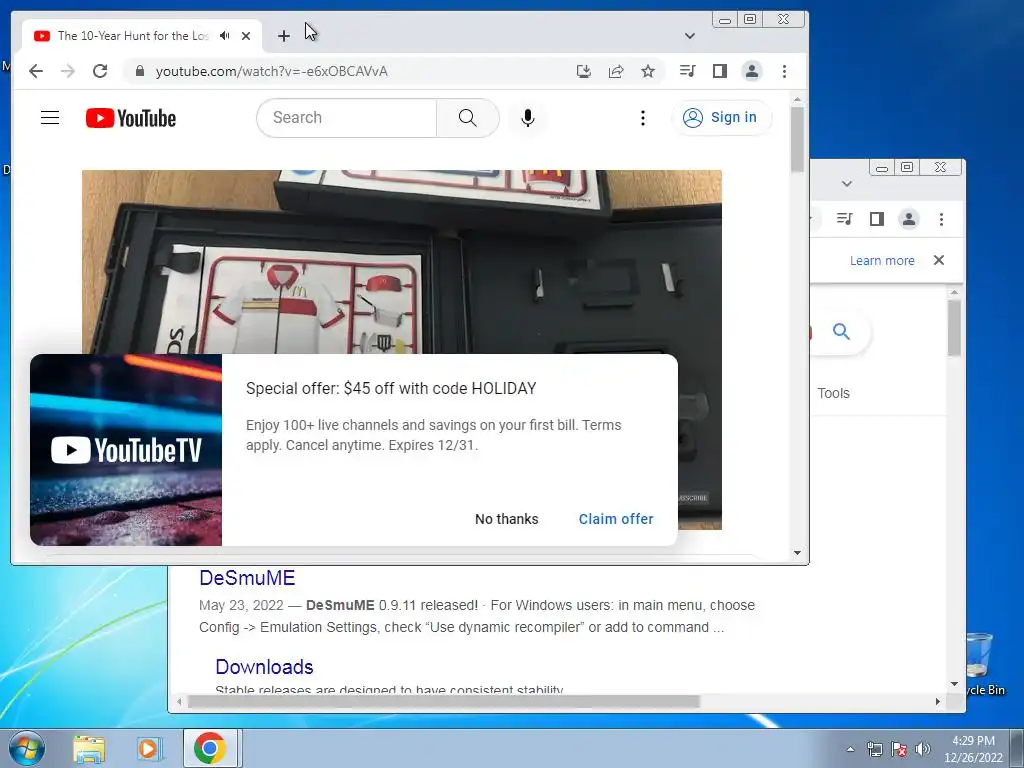This screenshot has height=768, width=1024.
Task: Open Chrome three-dot menu in YouTube window
Action: click(784, 71)
